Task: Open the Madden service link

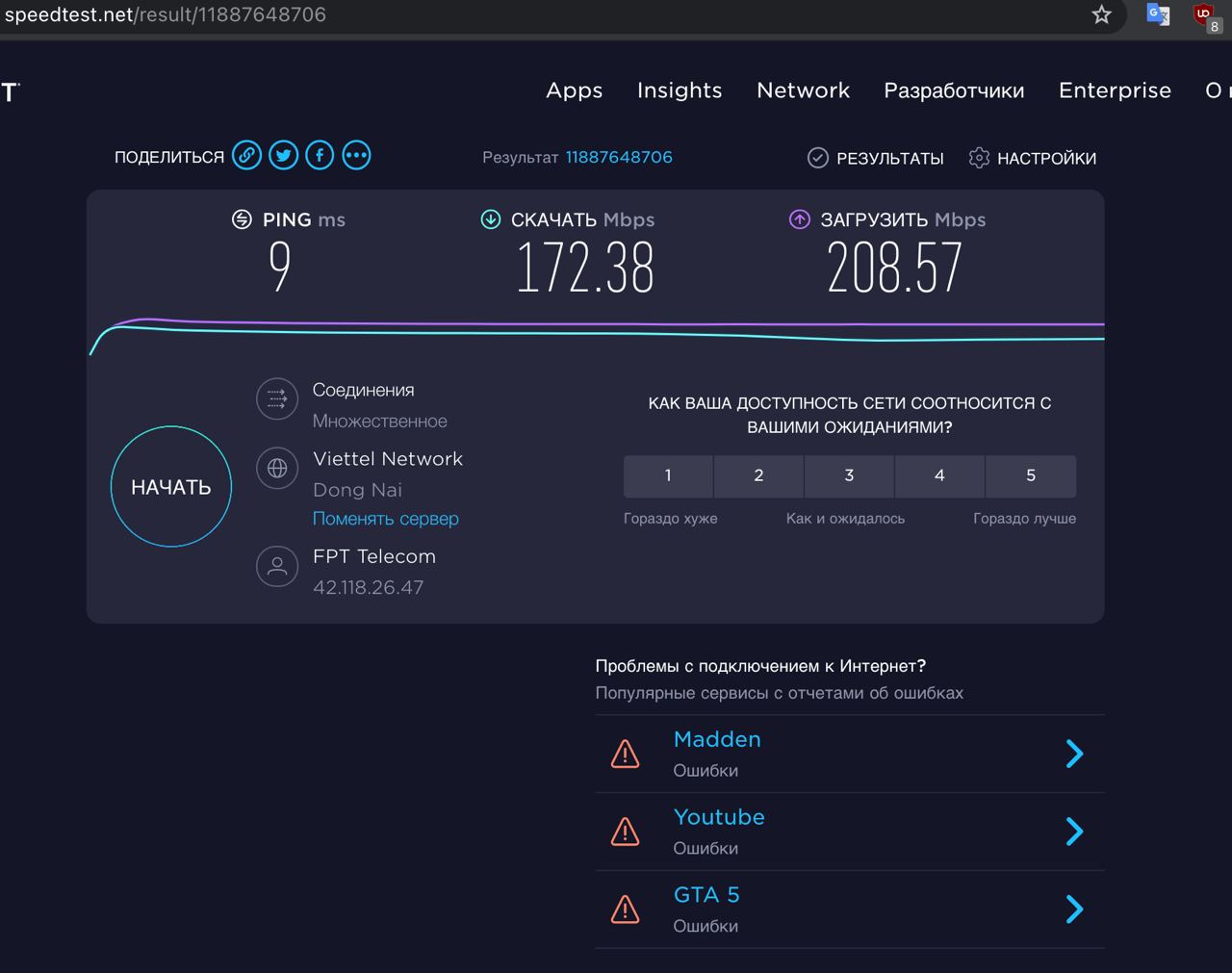Action: [x=717, y=739]
